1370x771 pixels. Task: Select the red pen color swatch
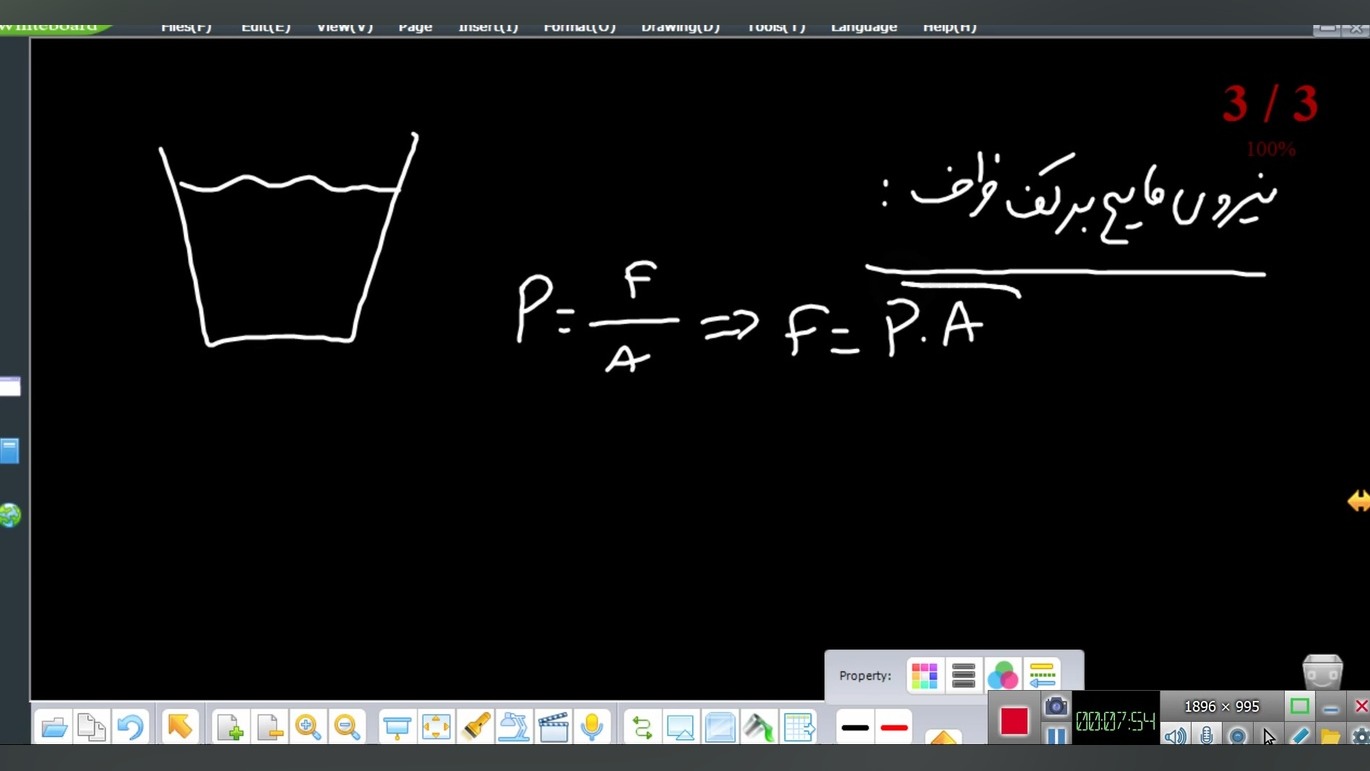coord(894,728)
